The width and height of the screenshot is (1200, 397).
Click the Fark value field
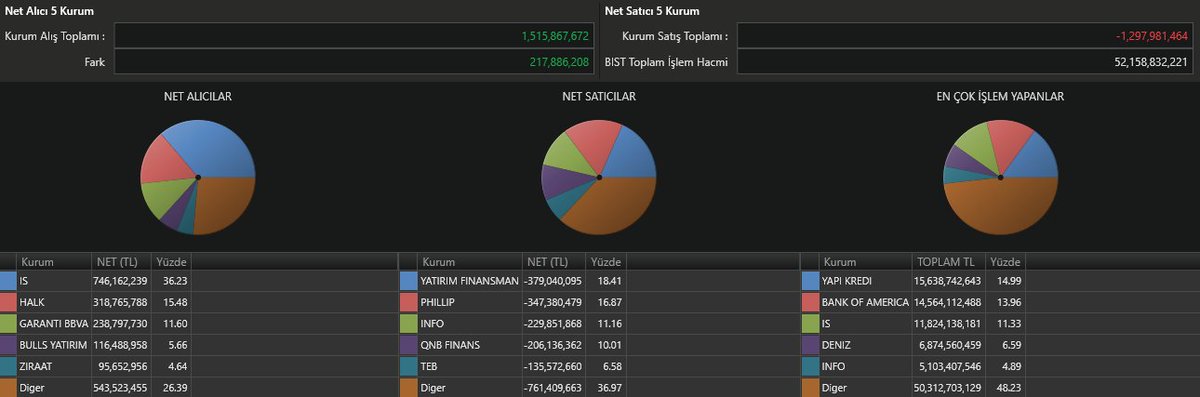coord(354,62)
